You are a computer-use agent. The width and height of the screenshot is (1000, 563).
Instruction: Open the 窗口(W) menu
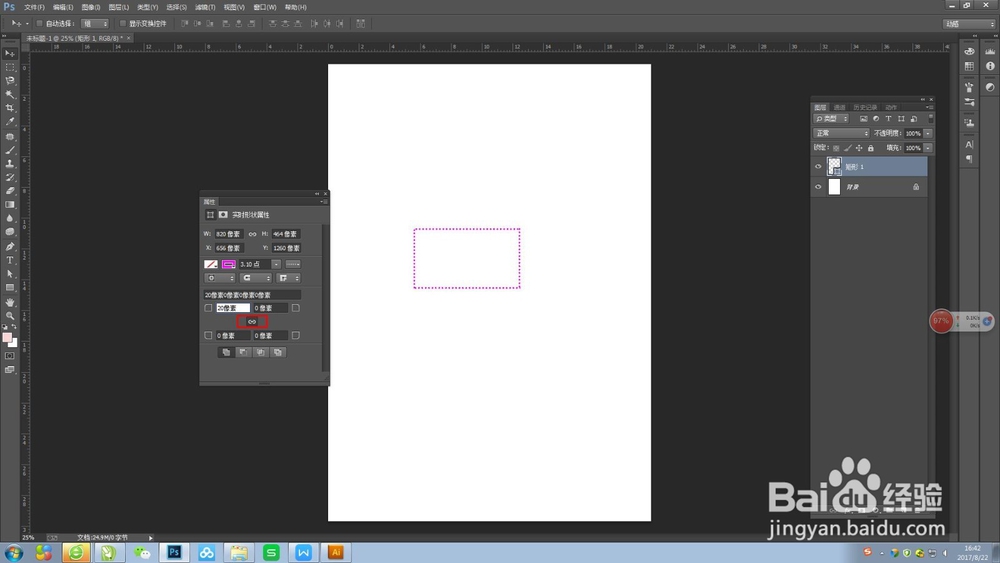click(x=265, y=7)
